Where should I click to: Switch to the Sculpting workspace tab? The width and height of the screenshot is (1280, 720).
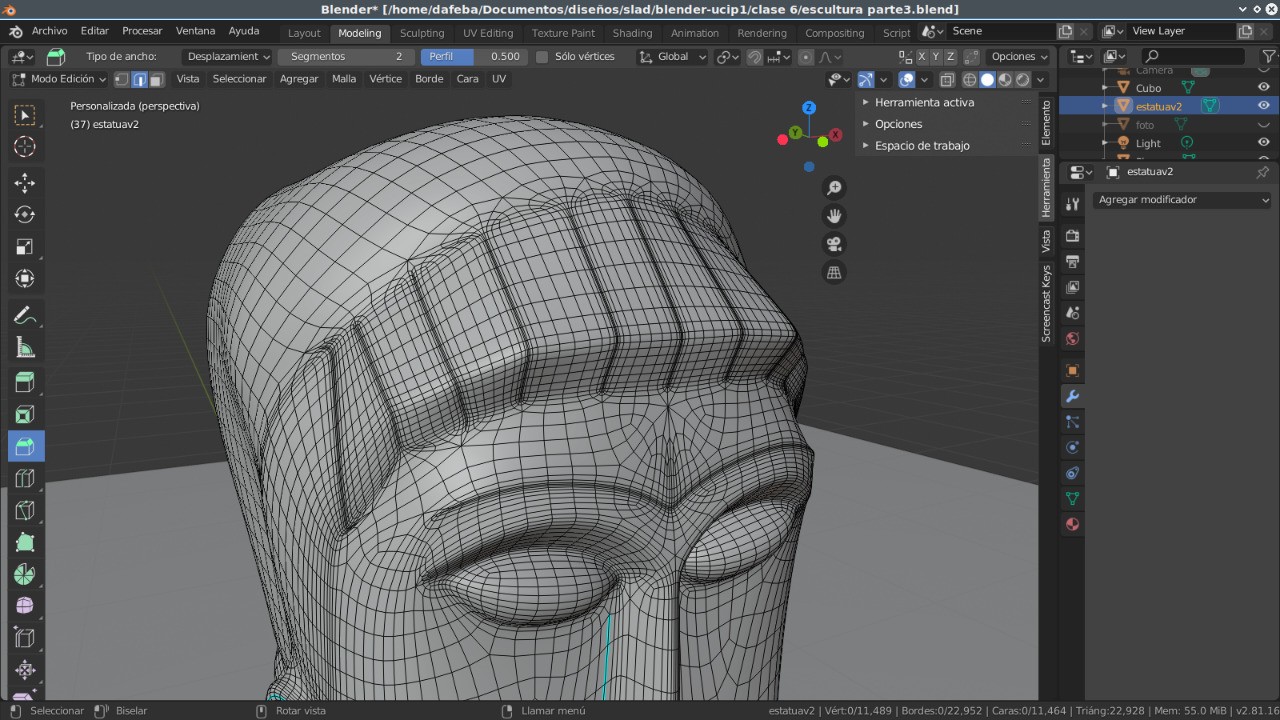pos(421,33)
